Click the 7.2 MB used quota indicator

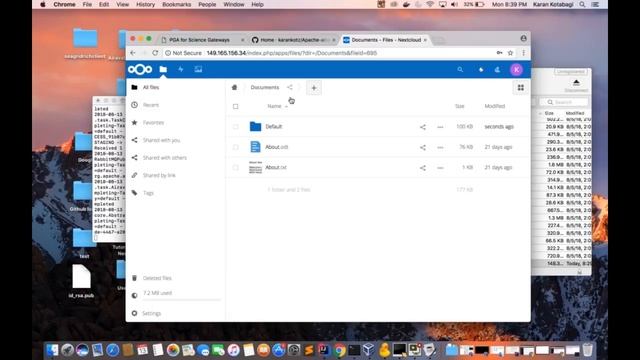coord(157,293)
